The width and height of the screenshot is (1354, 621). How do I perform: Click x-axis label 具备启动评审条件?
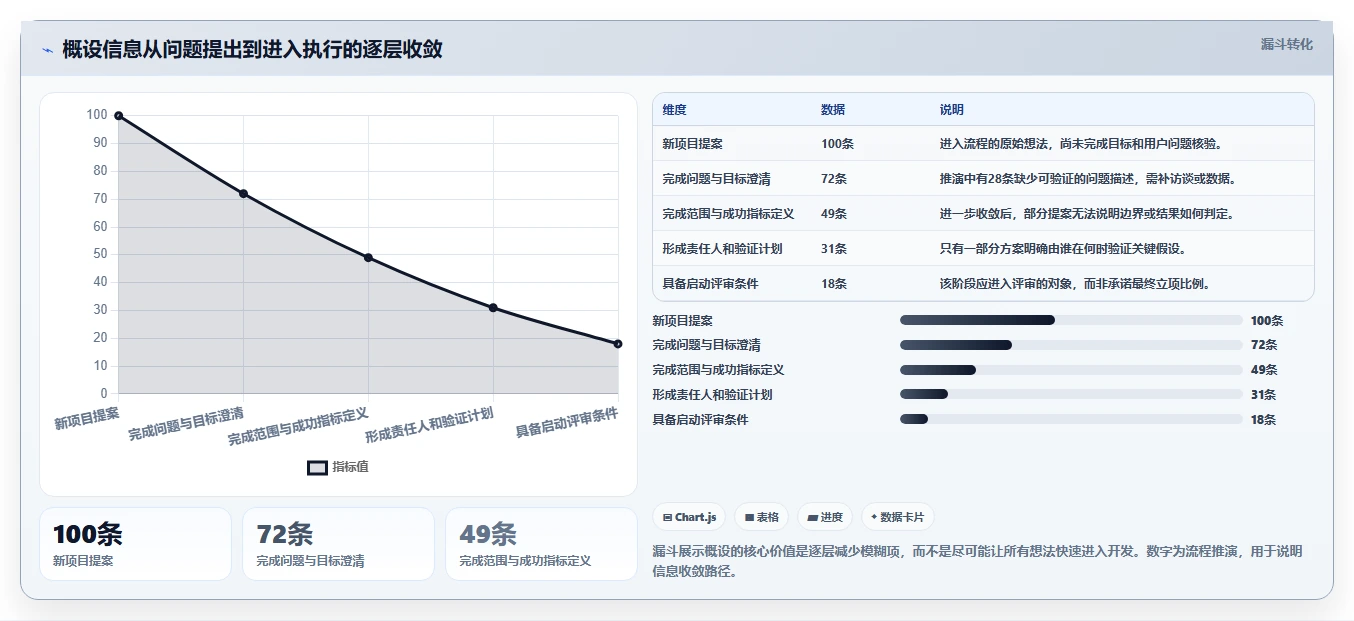coord(567,423)
